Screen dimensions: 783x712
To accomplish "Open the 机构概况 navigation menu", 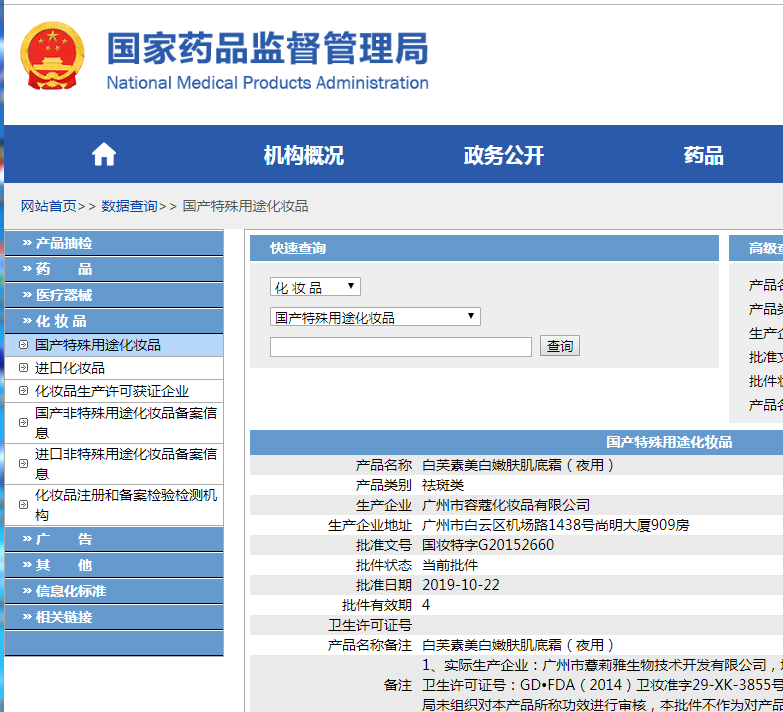I will pos(304,155).
